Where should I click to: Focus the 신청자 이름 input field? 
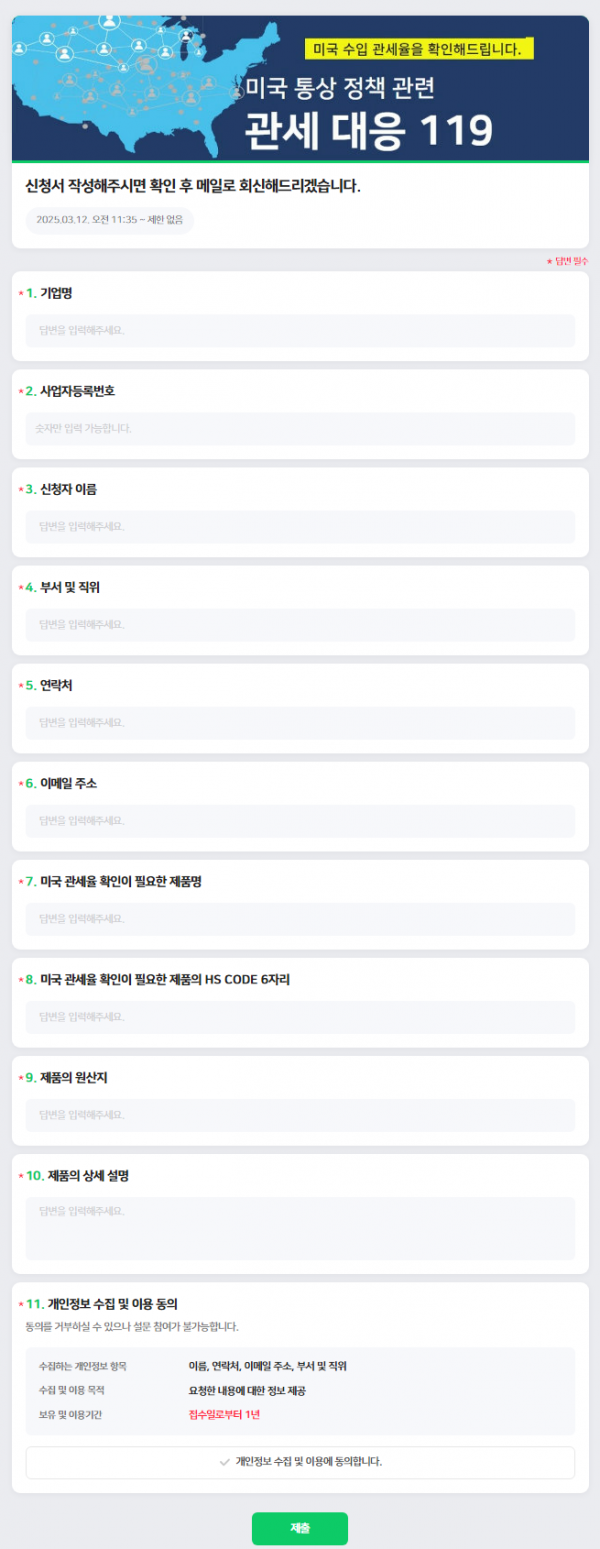point(300,526)
